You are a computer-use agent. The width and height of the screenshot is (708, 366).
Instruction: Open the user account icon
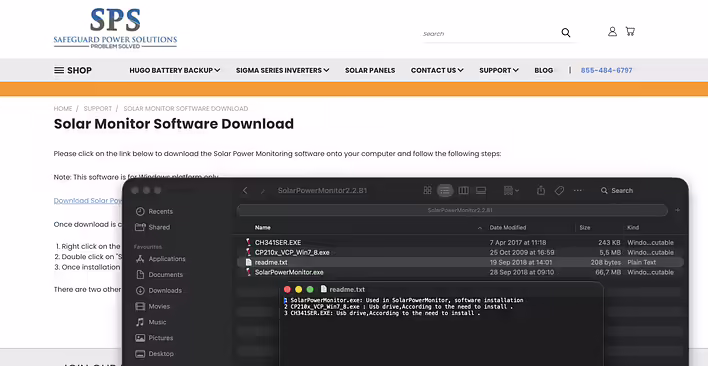[612, 31]
